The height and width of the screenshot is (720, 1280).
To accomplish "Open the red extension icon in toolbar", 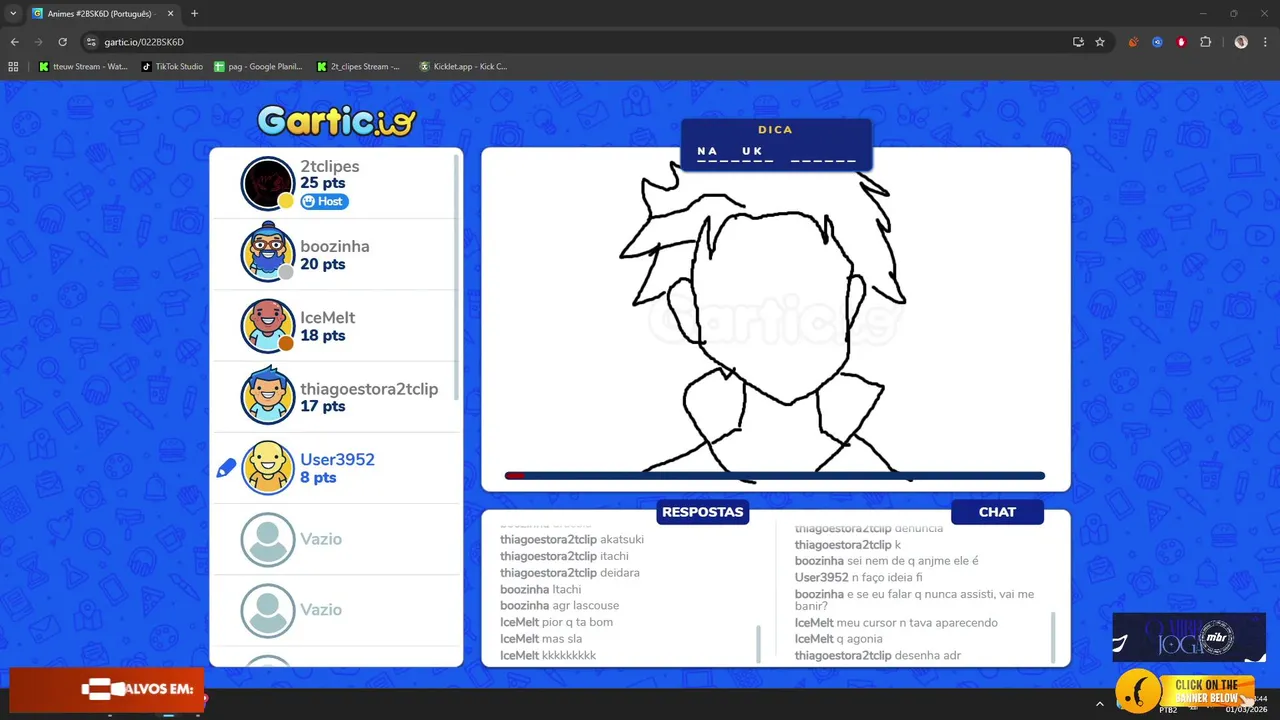I will point(1181,42).
